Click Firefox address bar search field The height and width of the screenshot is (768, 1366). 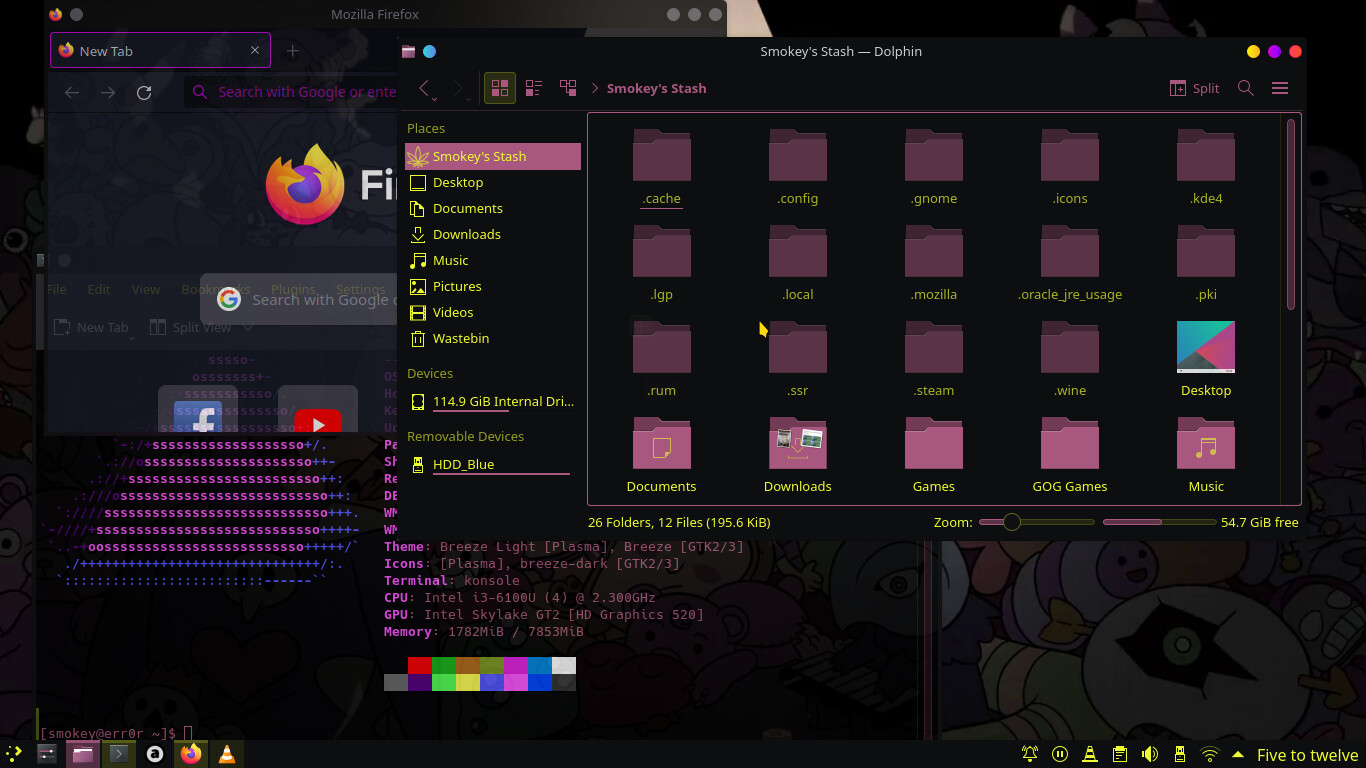(292, 92)
